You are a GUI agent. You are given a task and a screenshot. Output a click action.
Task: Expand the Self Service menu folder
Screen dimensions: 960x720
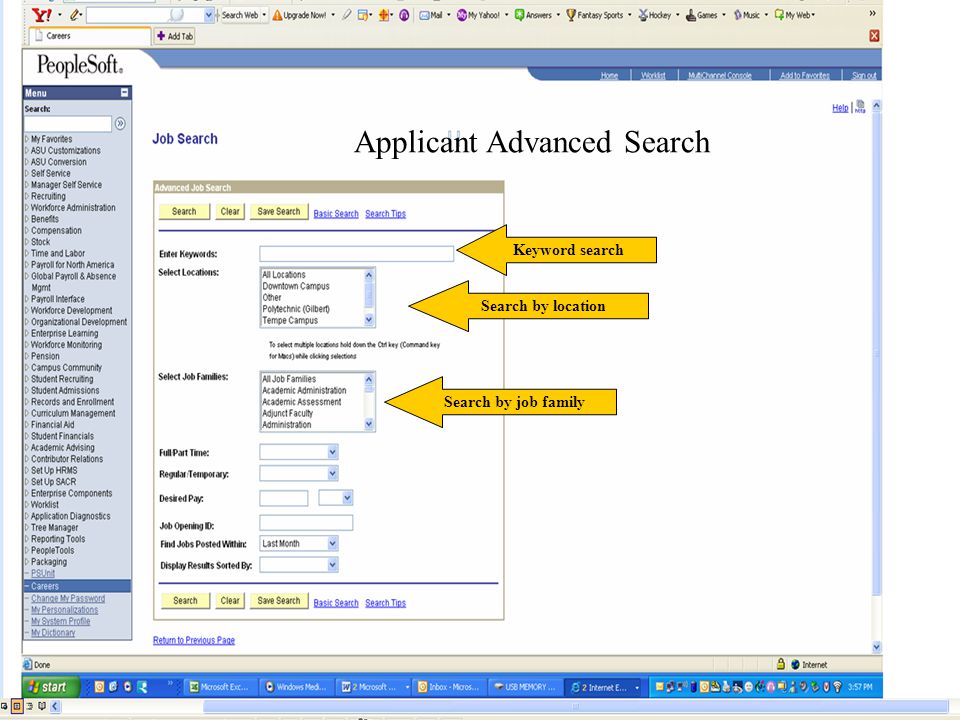tap(27, 173)
